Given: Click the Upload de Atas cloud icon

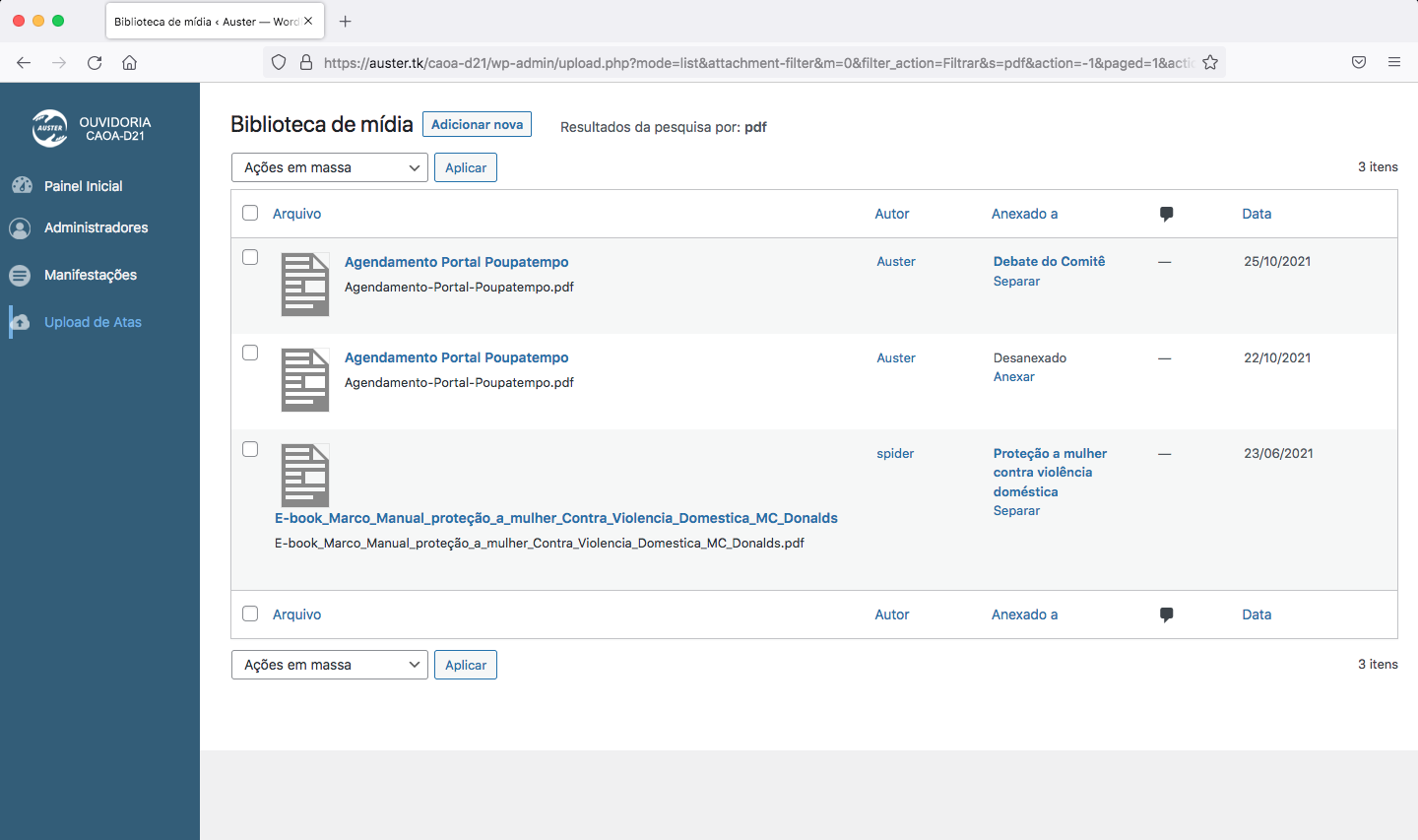Looking at the screenshot, I should pos(20,322).
